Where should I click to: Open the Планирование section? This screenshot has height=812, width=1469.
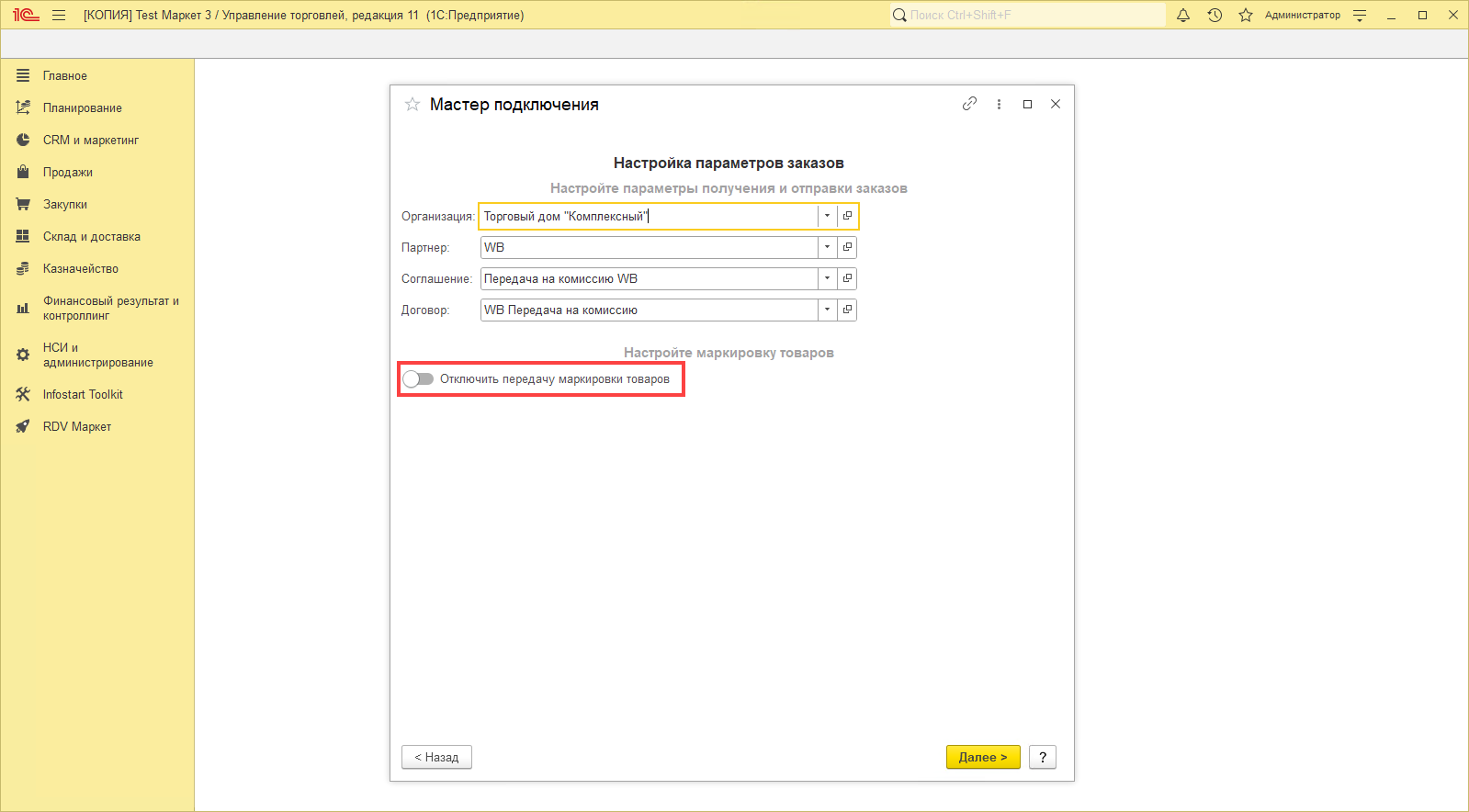(x=97, y=107)
